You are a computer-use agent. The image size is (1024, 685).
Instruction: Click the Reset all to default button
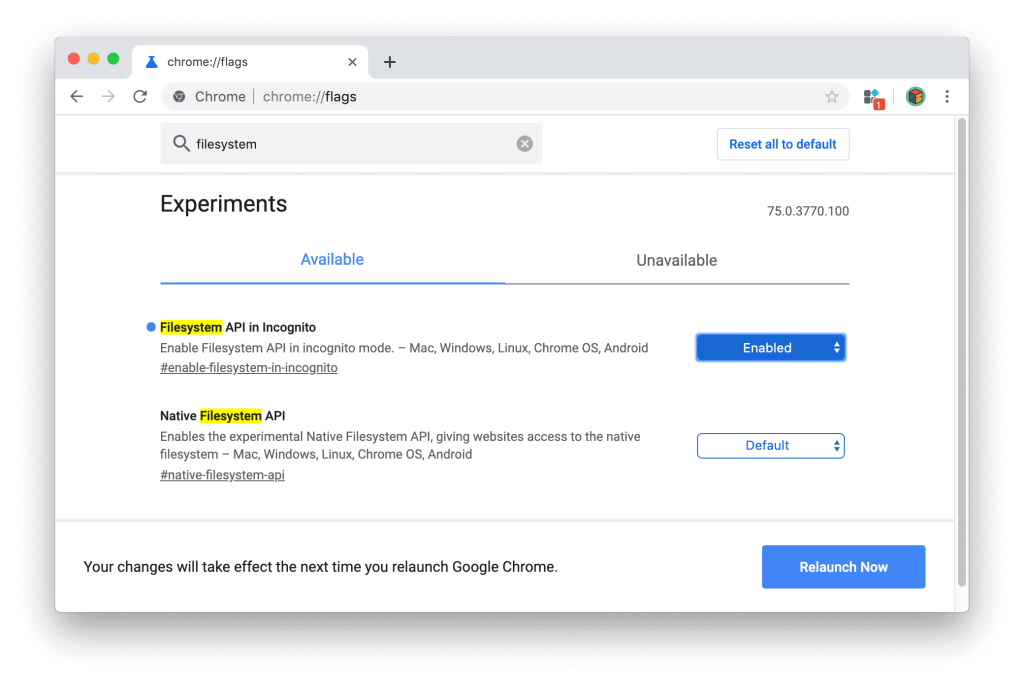pos(782,144)
